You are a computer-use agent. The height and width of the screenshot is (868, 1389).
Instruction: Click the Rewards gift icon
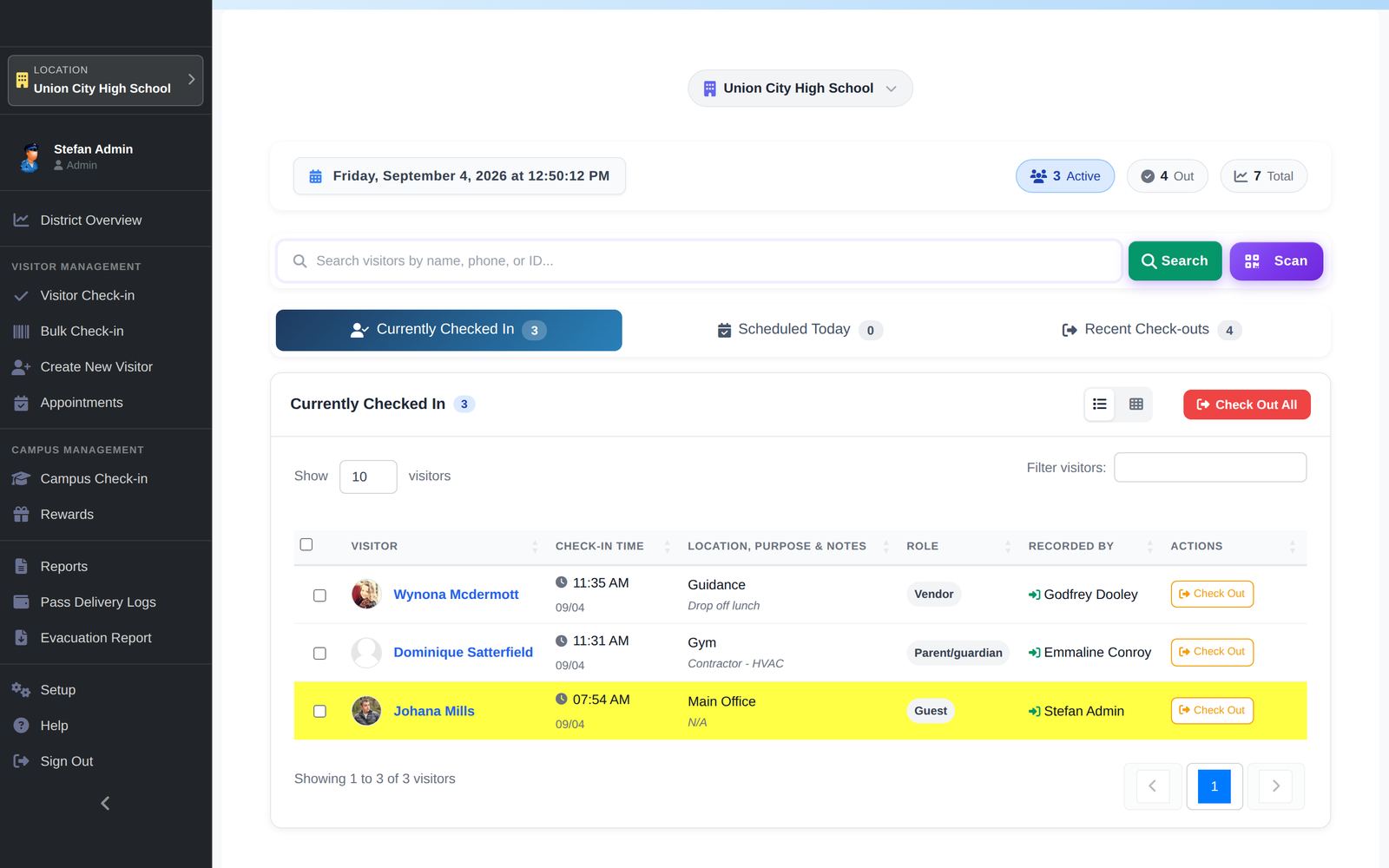(22, 515)
